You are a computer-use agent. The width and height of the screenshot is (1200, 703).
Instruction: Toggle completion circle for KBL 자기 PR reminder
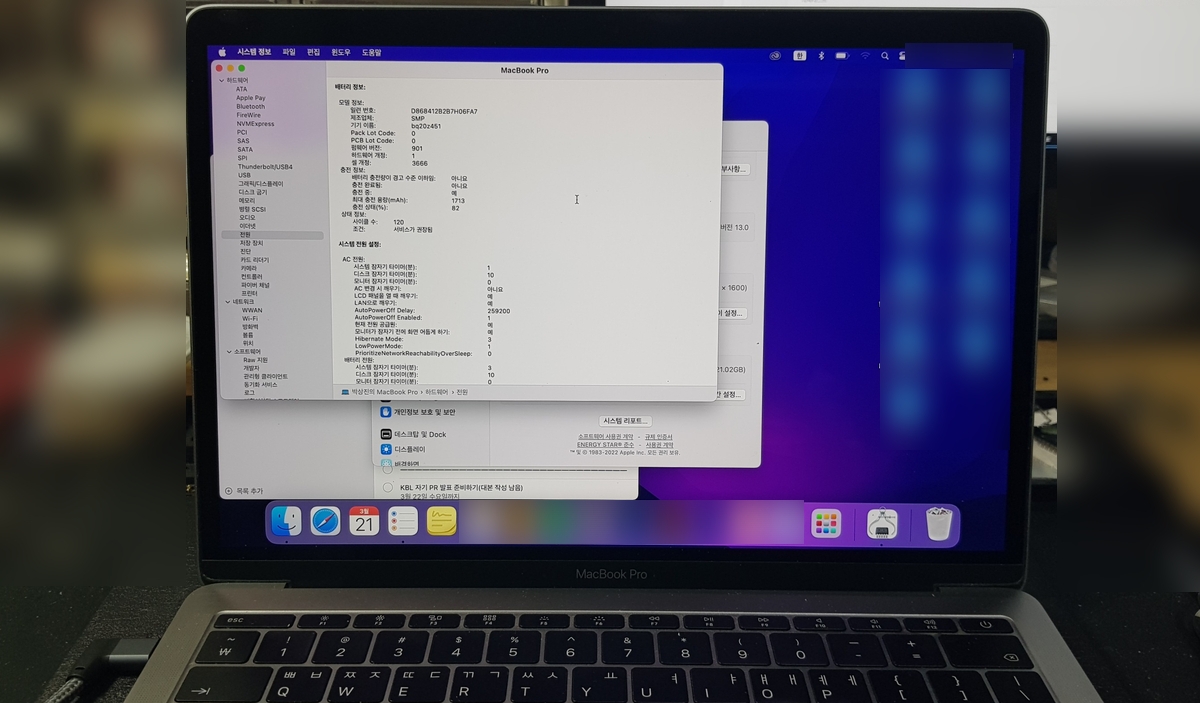[x=388, y=488]
